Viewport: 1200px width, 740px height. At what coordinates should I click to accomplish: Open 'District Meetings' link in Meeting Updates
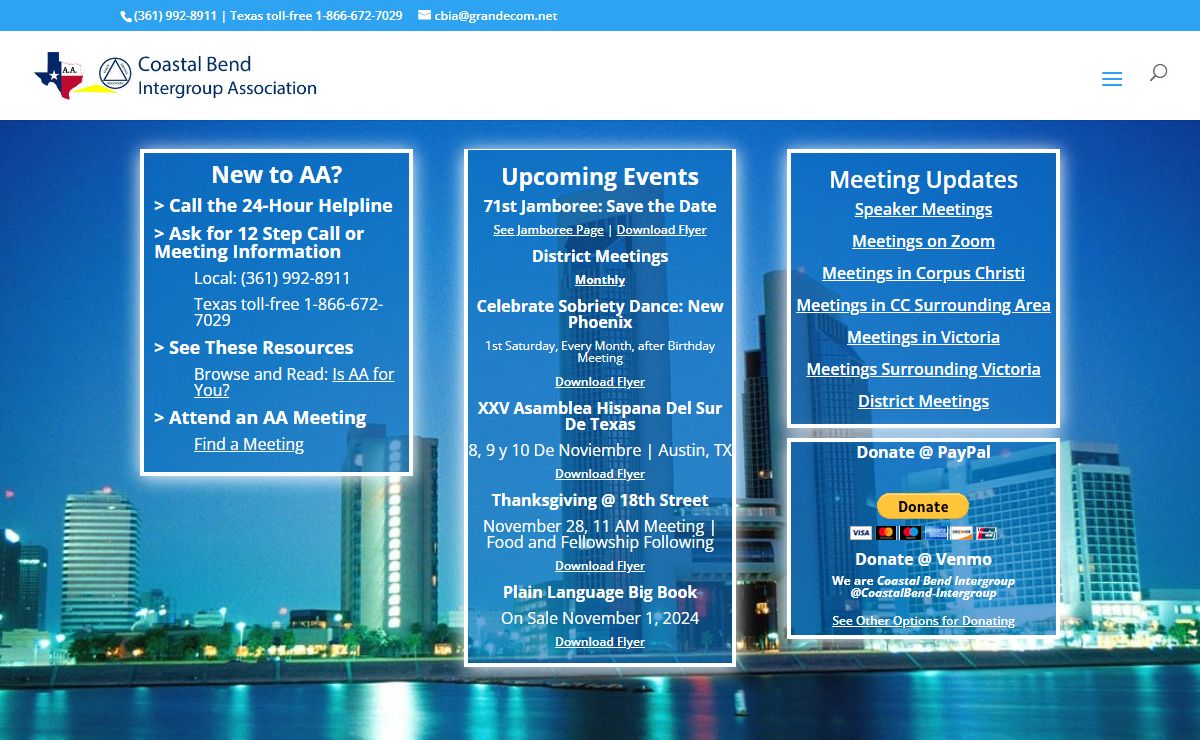point(923,401)
